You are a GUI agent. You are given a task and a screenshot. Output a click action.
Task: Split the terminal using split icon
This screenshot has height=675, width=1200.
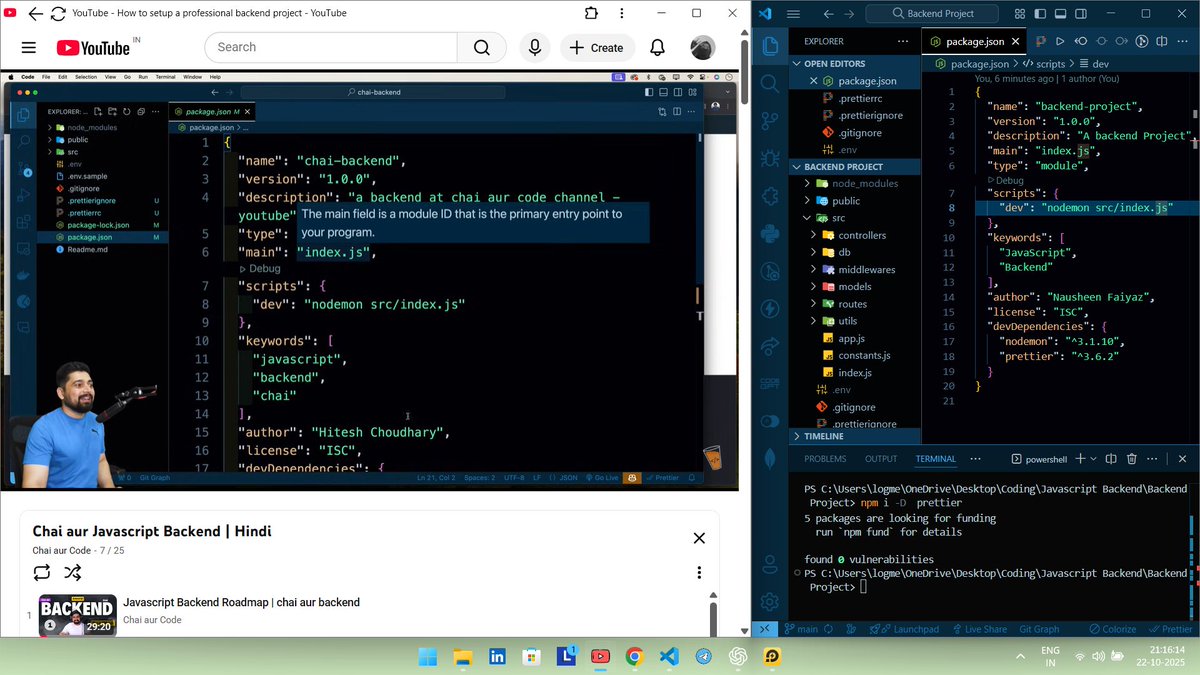tap(1111, 459)
